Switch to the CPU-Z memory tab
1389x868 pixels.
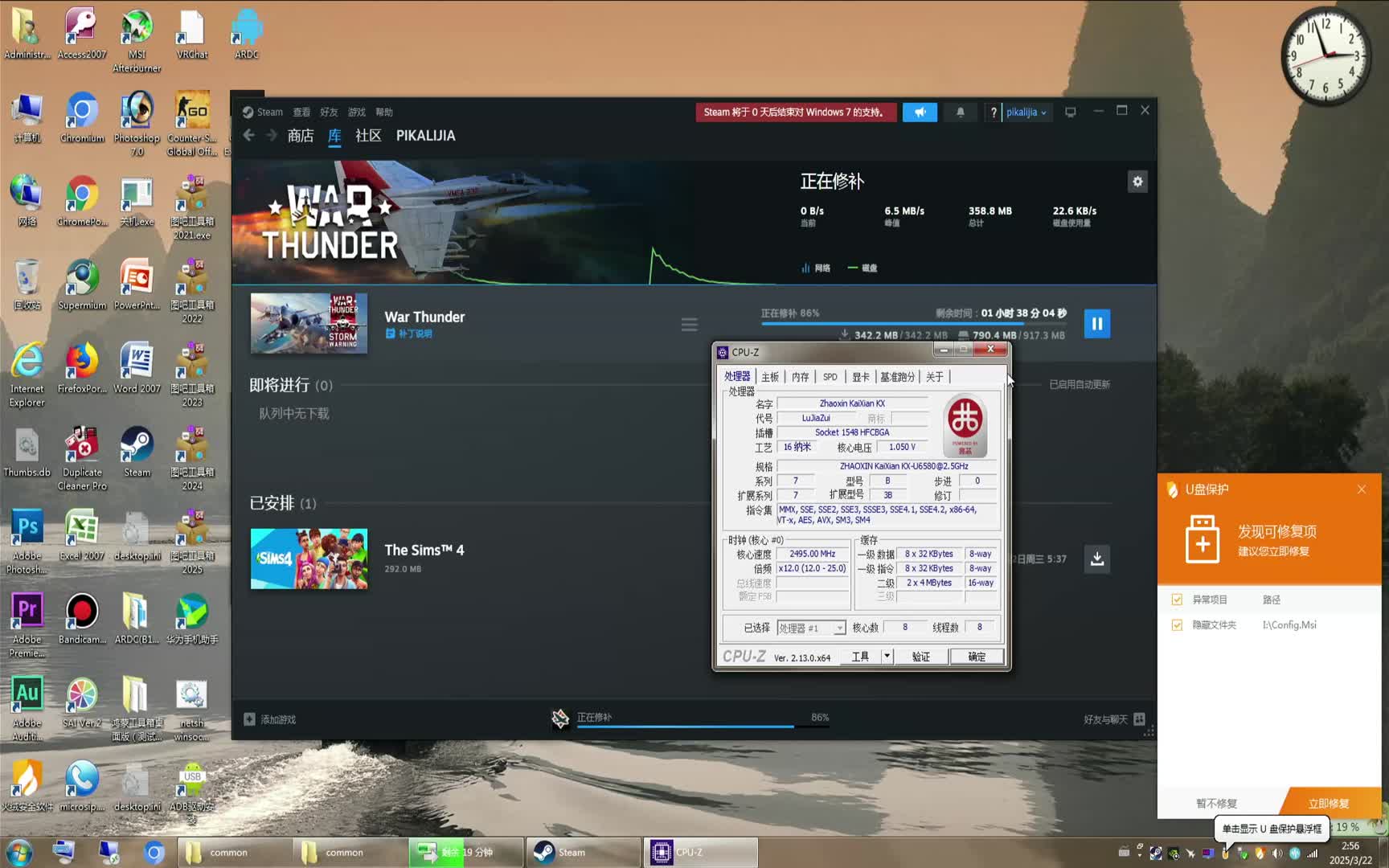pyautogui.click(x=800, y=377)
